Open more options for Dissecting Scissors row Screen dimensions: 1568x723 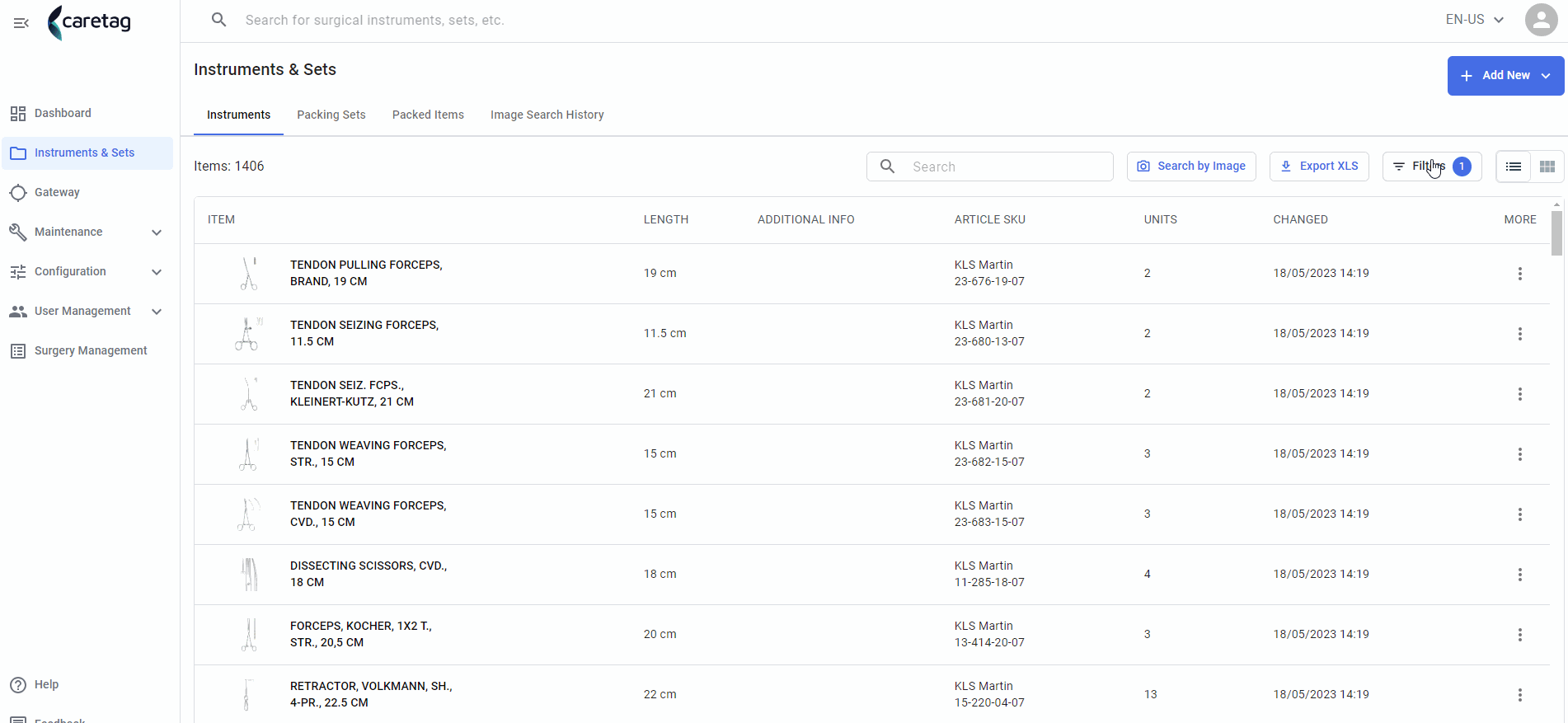coord(1520,575)
